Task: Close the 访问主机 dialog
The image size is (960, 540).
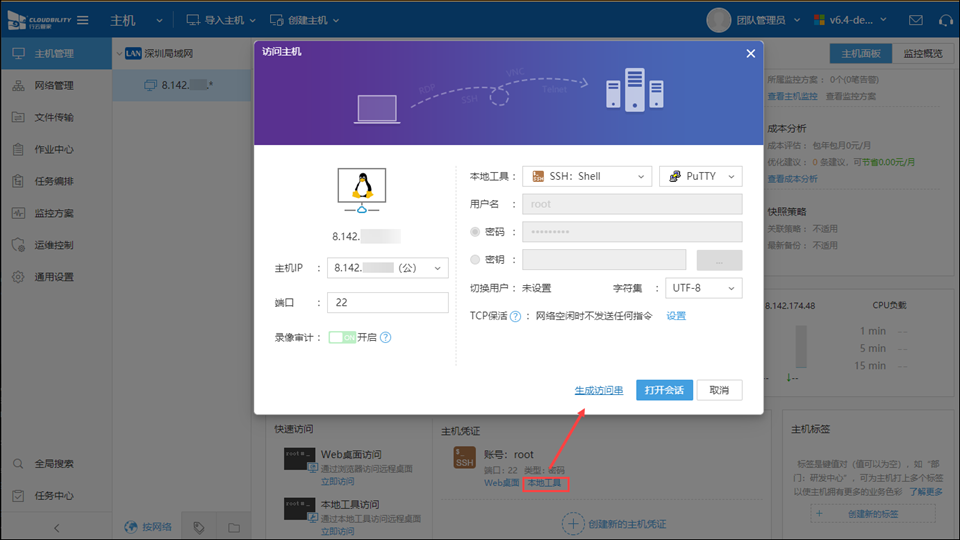Action: (x=751, y=54)
